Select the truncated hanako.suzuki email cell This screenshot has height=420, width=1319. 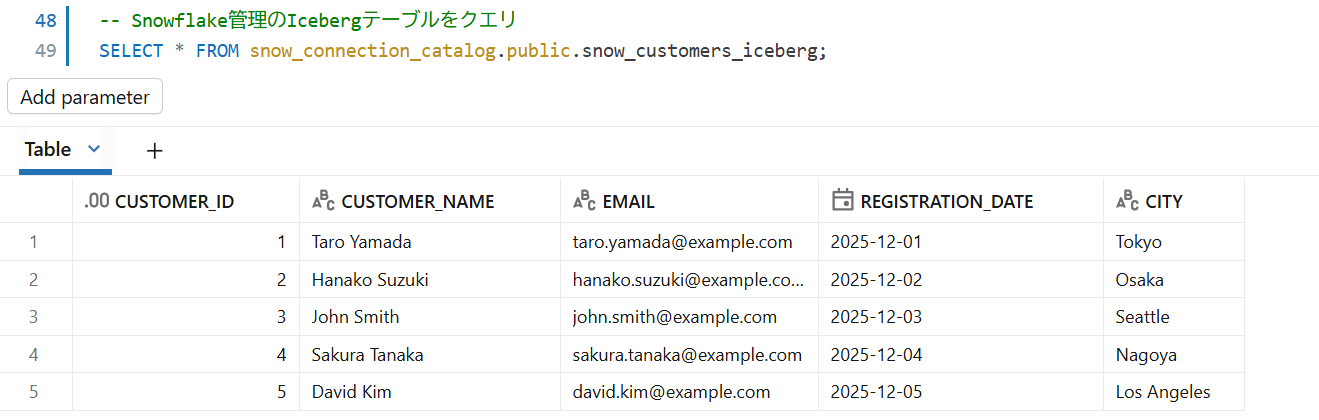(688, 280)
